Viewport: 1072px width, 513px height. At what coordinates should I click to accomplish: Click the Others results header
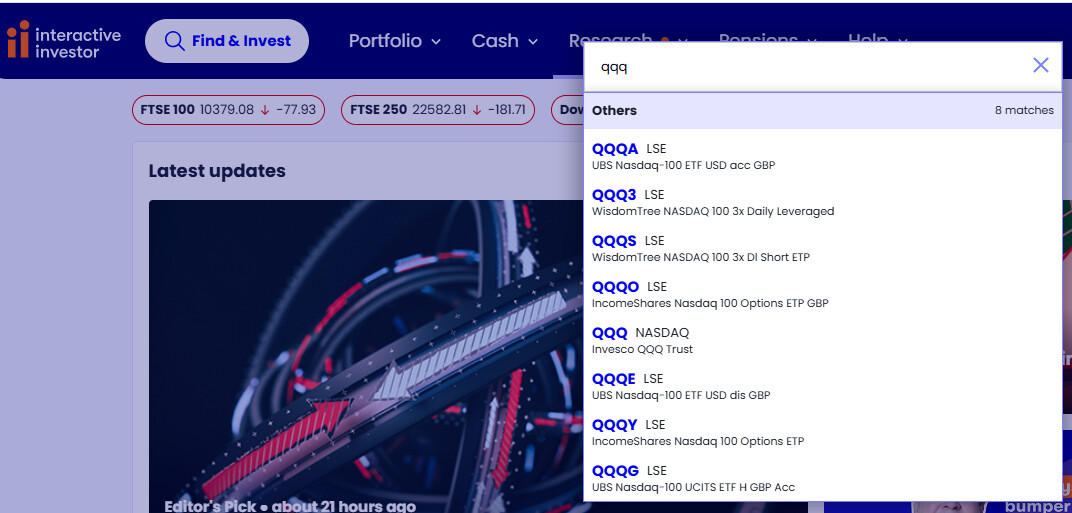click(822, 110)
